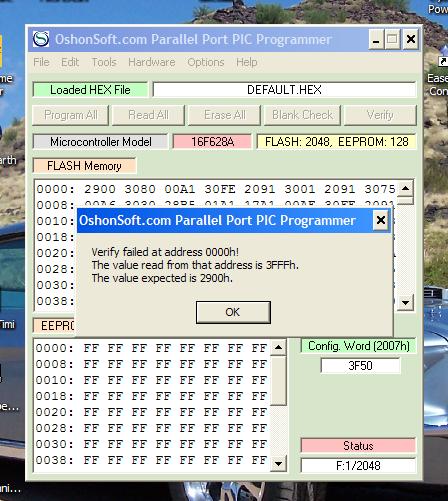The width and height of the screenshot is (448, 501).
Task: Select EEPROM row 0028 in memory list
Action: pos(152,428)
